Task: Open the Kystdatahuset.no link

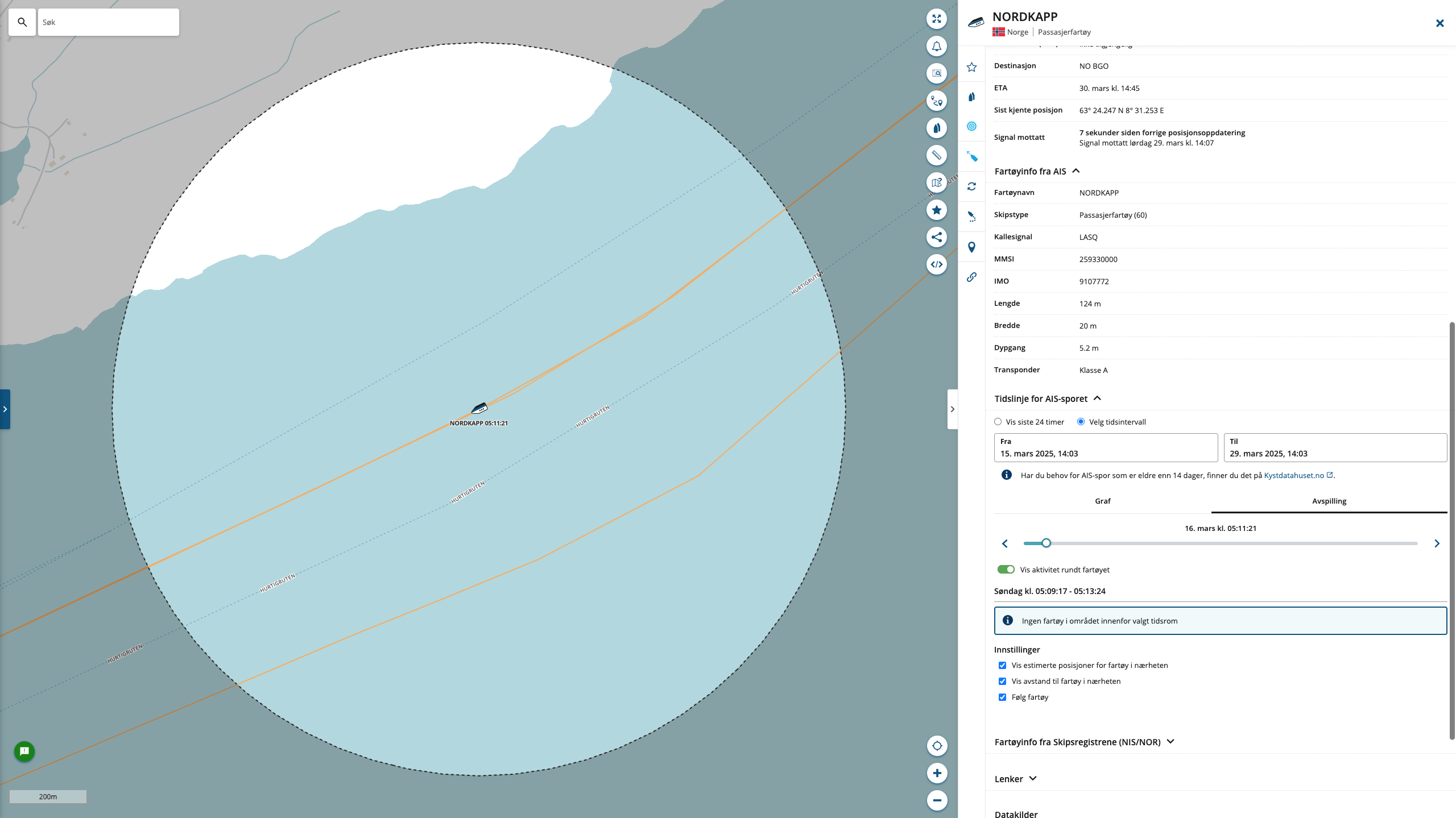Action: (1294, 475)
